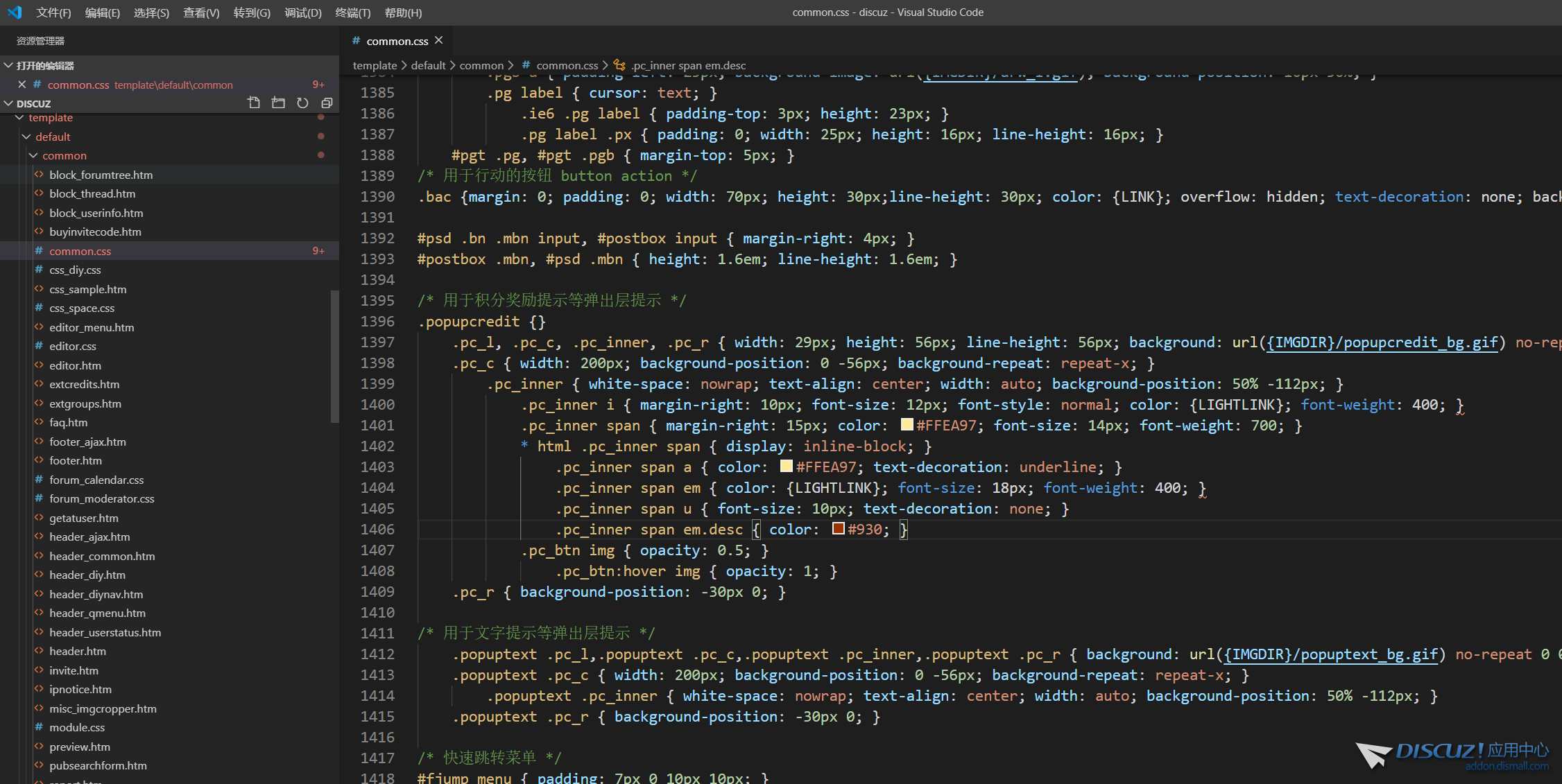The image size is (1562, 784).
Task: Click the 资源管理器 explorer title
Action: tap(41, 41)
